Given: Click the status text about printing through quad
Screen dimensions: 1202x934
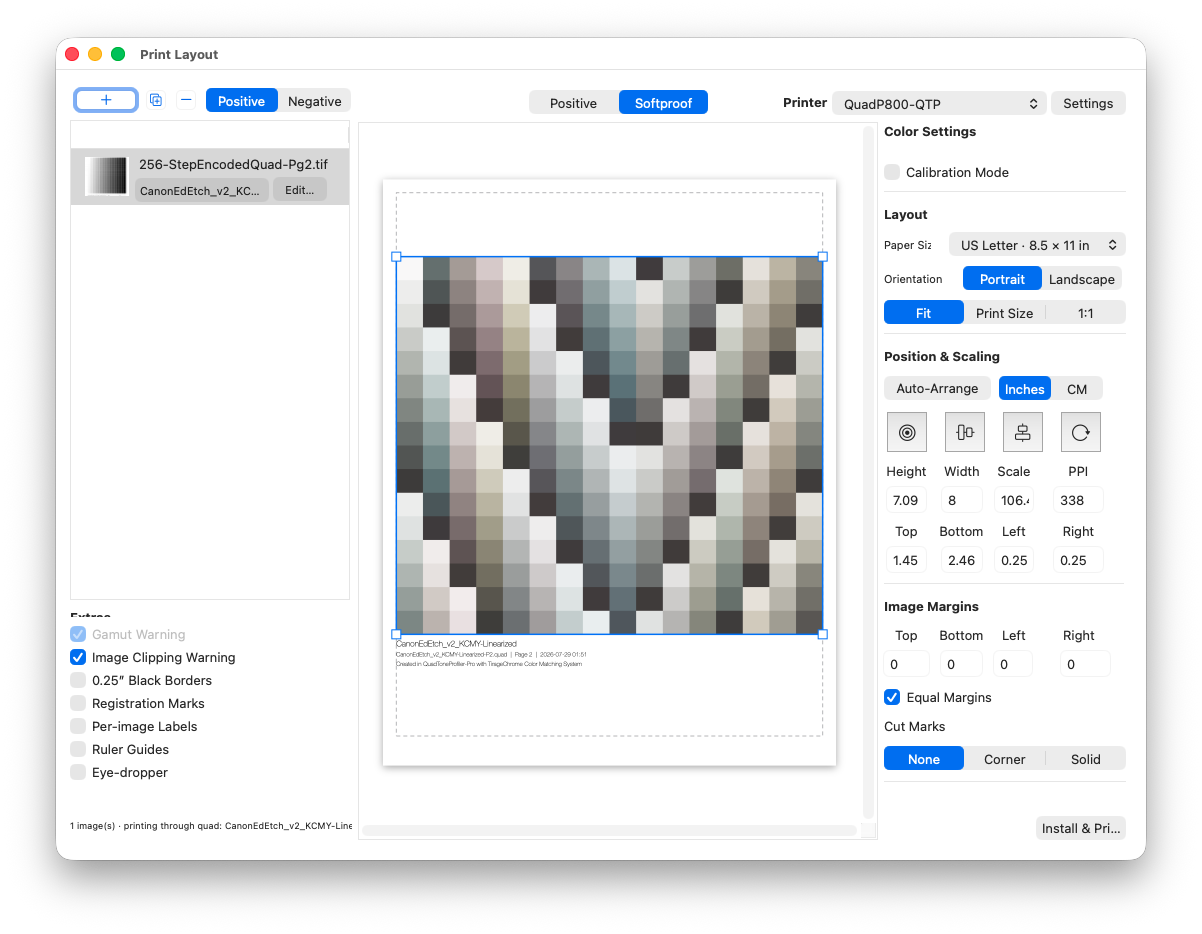Looking at the screenshot, I should click(x=211, y=826).
